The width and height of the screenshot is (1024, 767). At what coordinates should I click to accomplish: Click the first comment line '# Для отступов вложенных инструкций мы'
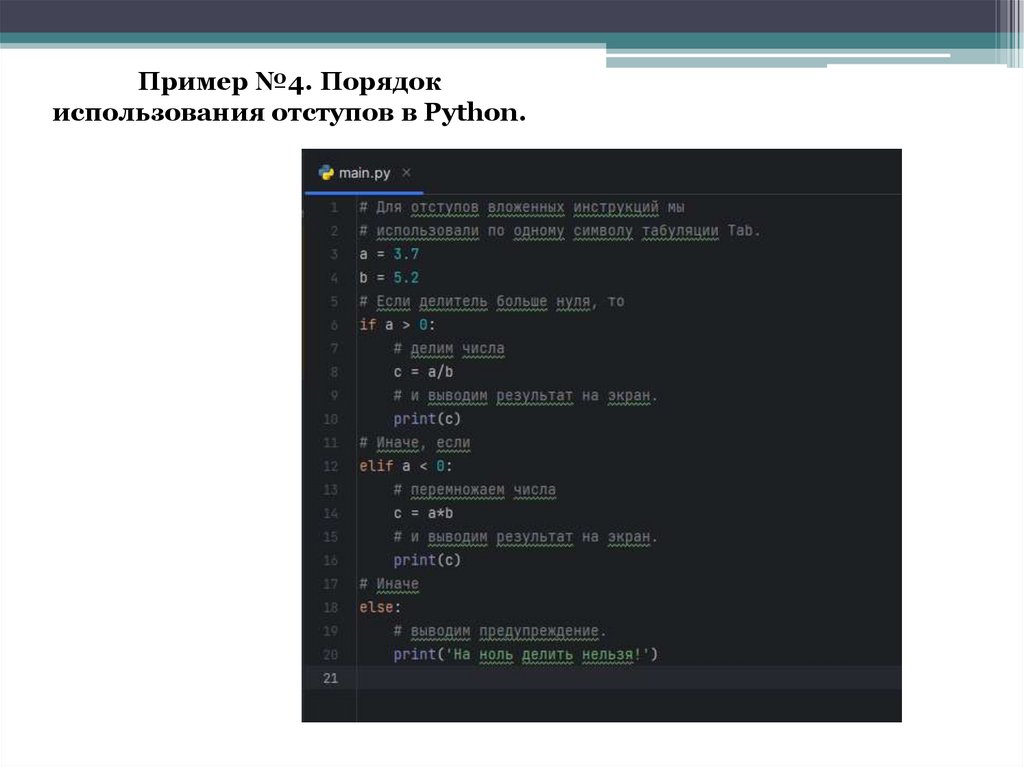522,208
